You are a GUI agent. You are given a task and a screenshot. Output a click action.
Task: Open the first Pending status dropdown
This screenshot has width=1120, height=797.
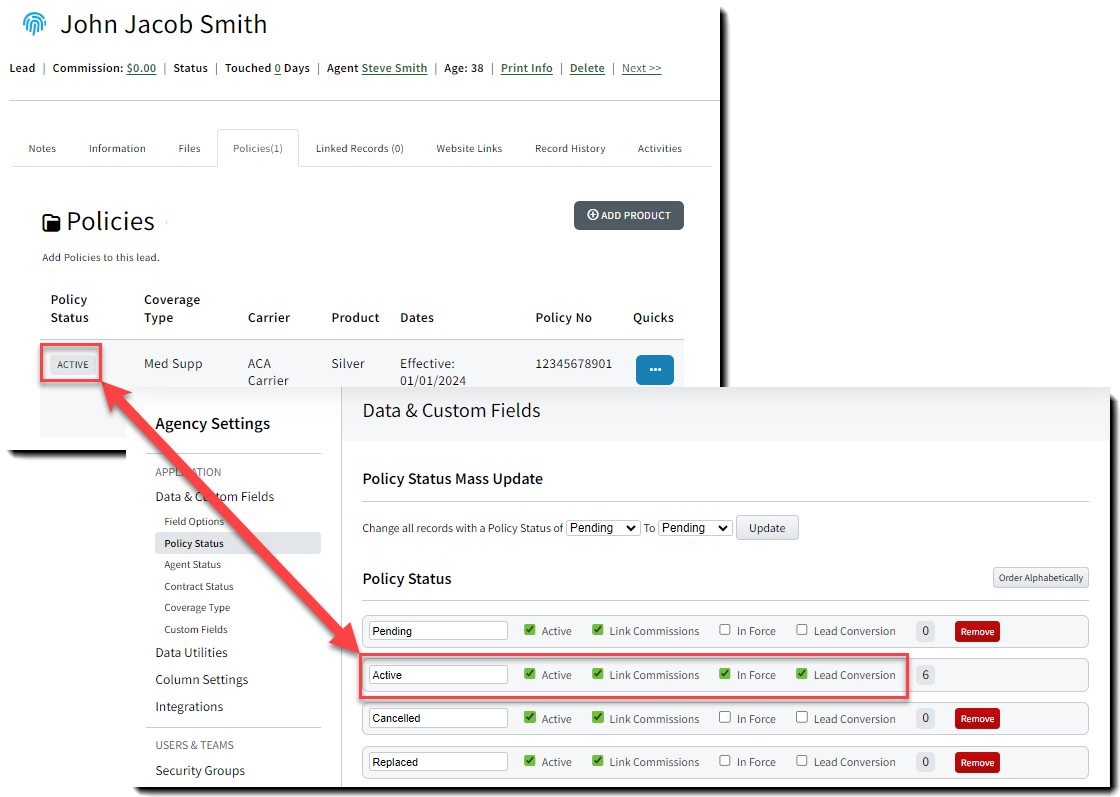pos(603,528)
